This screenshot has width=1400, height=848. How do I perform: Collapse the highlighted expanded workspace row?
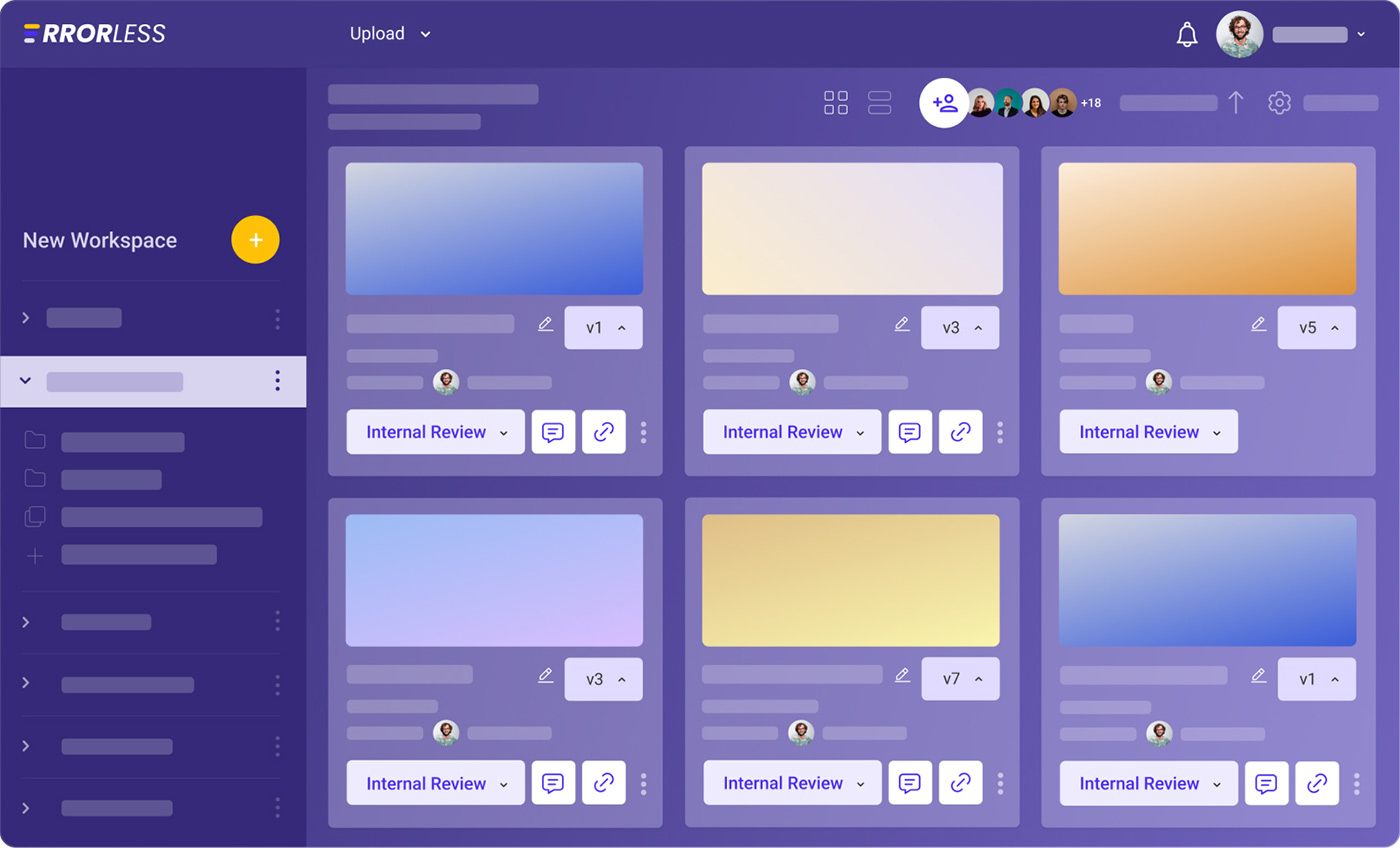pyautogui.click(x=26, y=381)
